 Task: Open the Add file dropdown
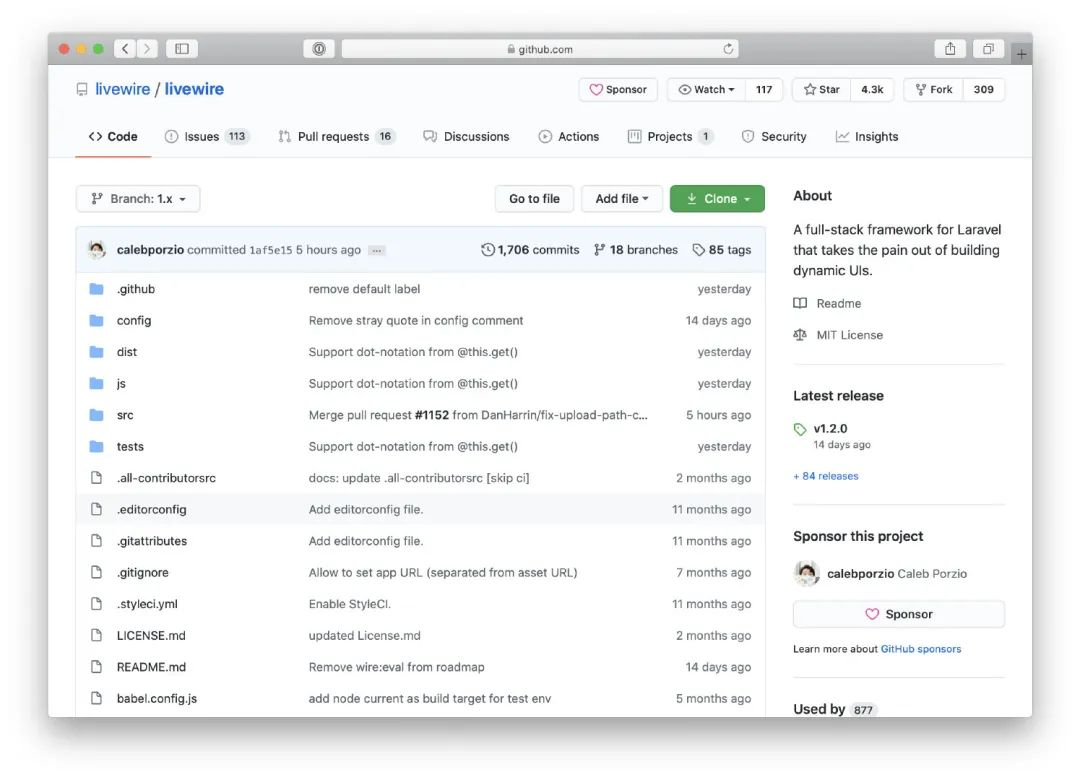(x=622, y=198)
